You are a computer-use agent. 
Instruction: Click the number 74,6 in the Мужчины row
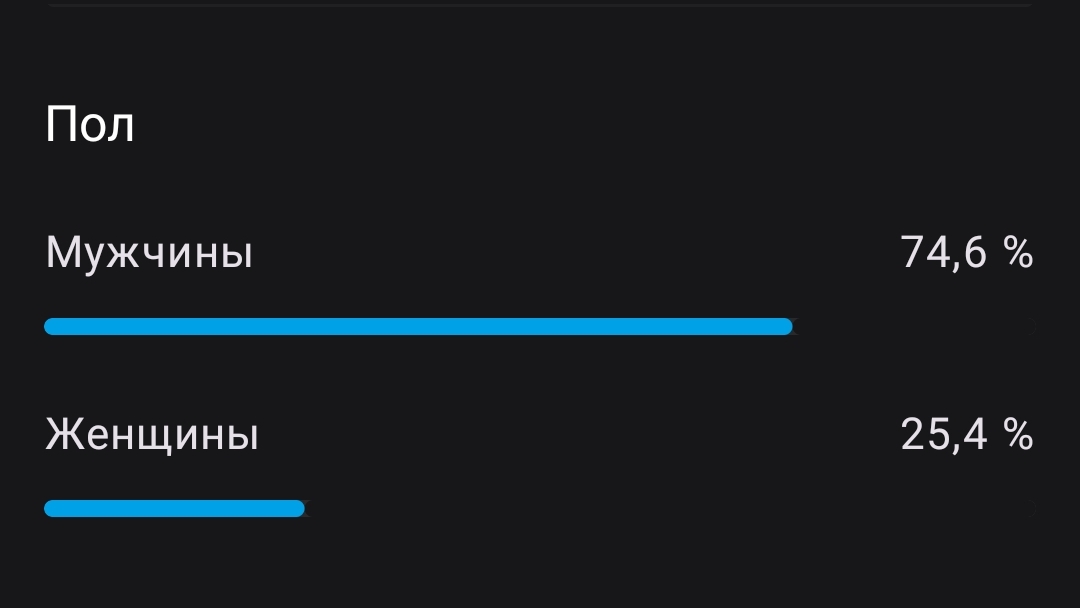coord(944,253)
